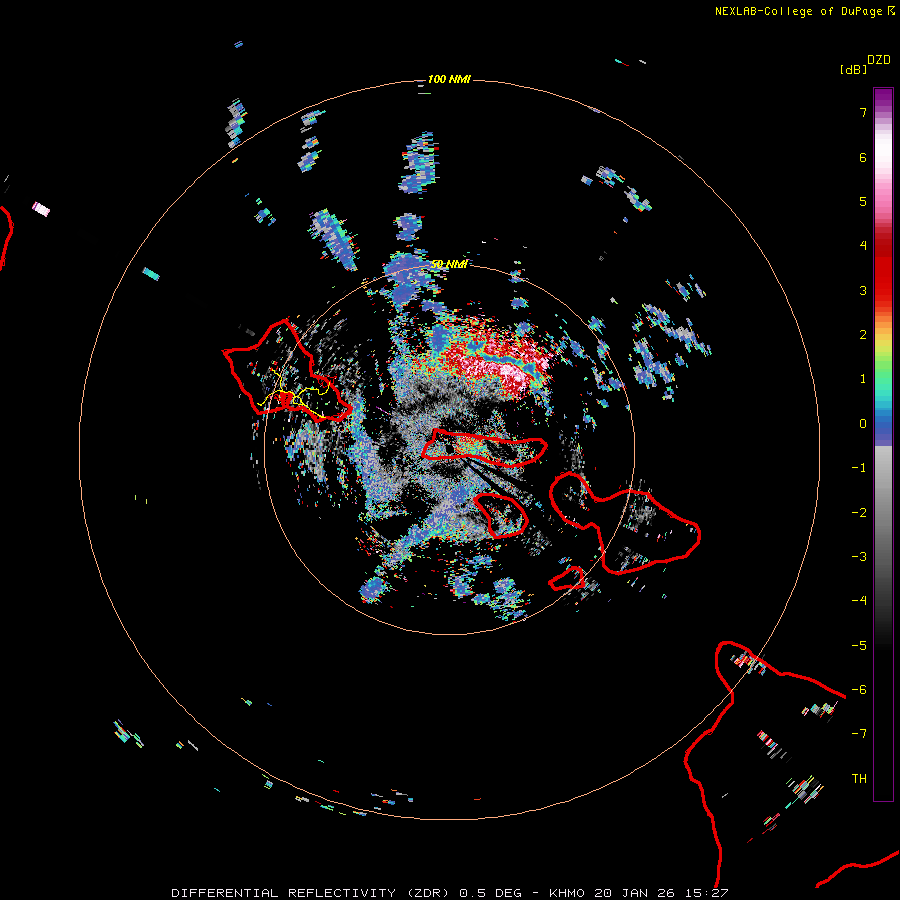Click the KHMO station identifier in caption

click(567, 893)
